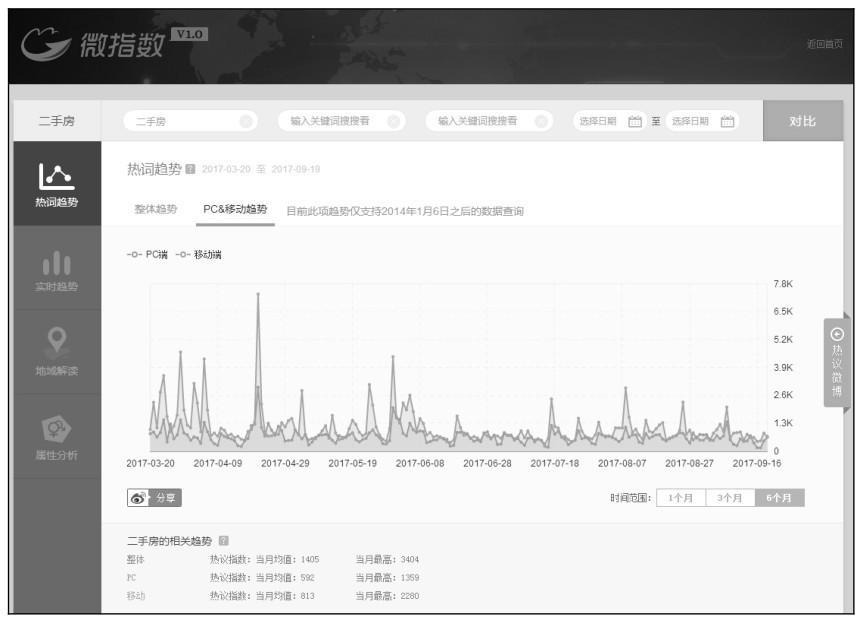
Task: Click the first keyword input 二手房
Action: coord(191,121)
